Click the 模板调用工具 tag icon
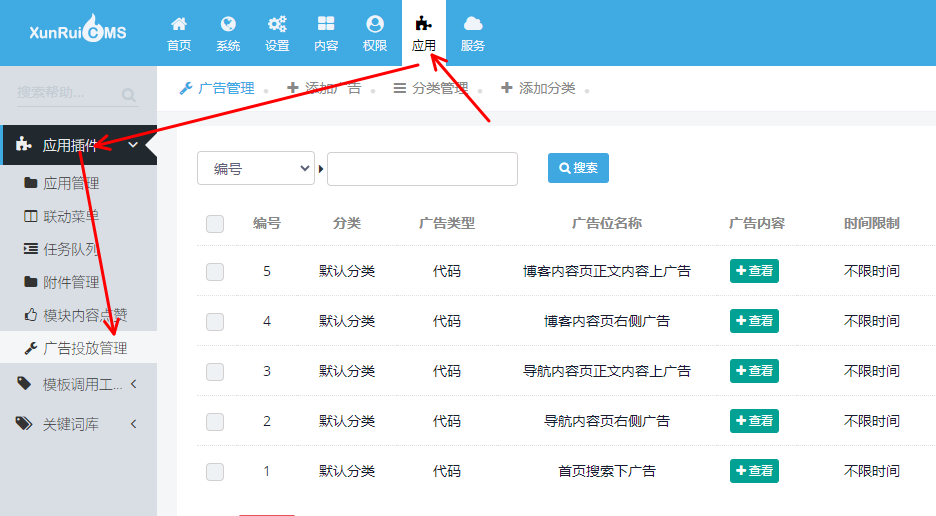936x516 pixels. click(x=24, y=383)
